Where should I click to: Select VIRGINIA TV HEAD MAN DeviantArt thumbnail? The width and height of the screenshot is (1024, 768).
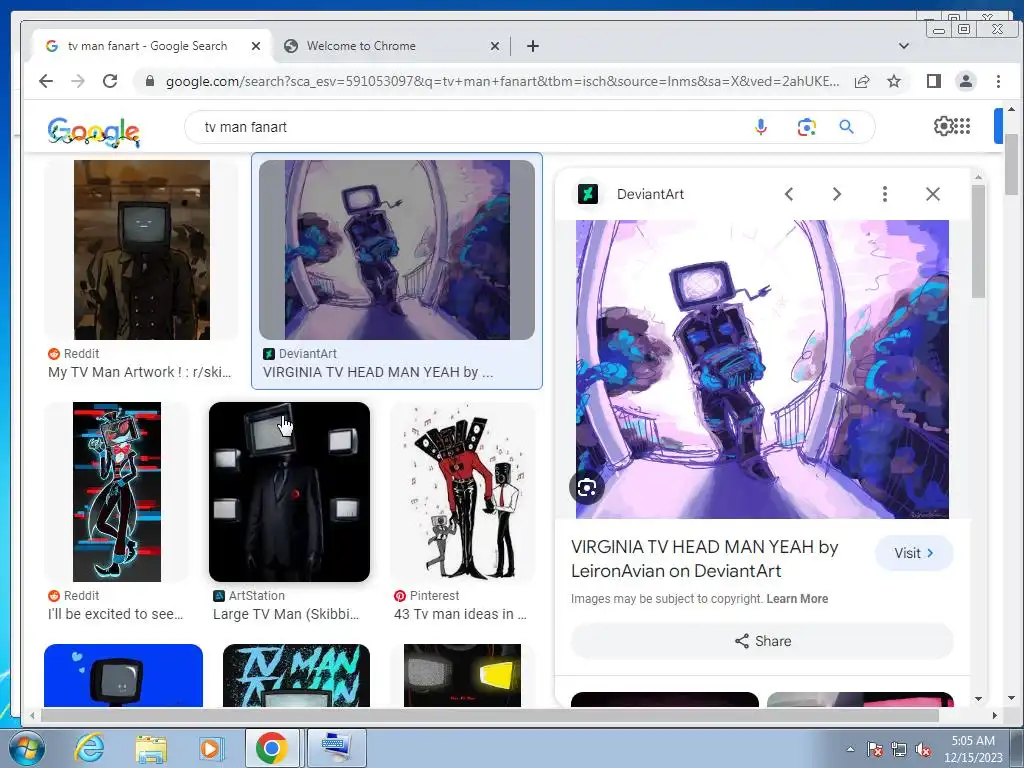pos(397,249)
